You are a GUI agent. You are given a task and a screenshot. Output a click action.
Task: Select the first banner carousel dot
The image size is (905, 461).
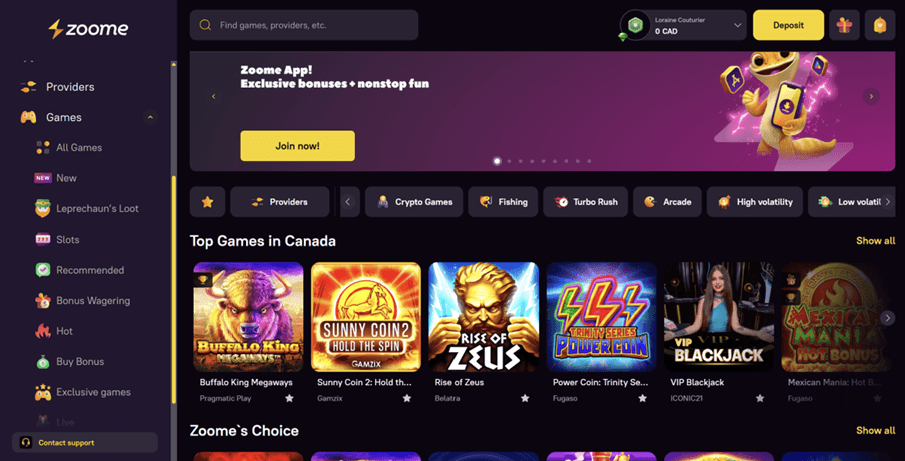(497, 161)
